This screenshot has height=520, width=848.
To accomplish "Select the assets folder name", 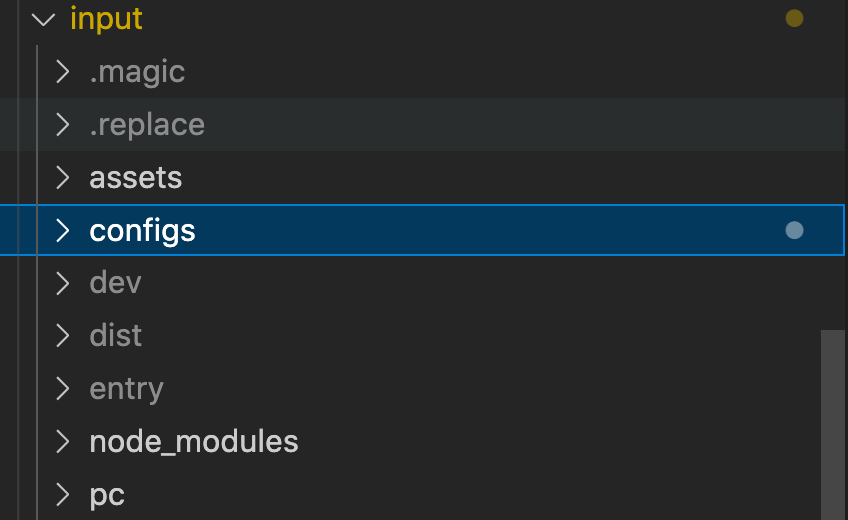I will (136, 178).
